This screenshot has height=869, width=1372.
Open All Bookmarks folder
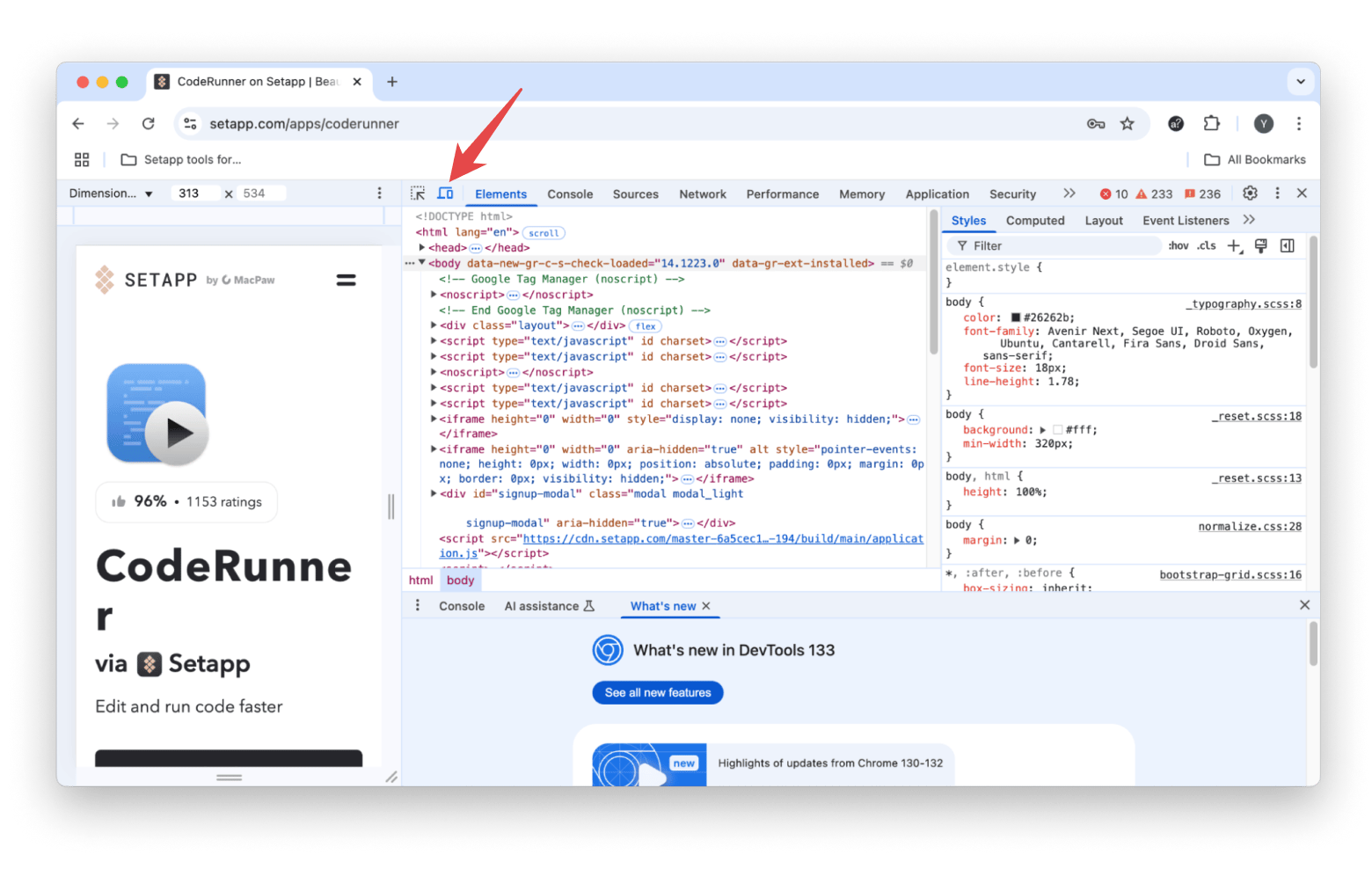tap(1255, 160)
